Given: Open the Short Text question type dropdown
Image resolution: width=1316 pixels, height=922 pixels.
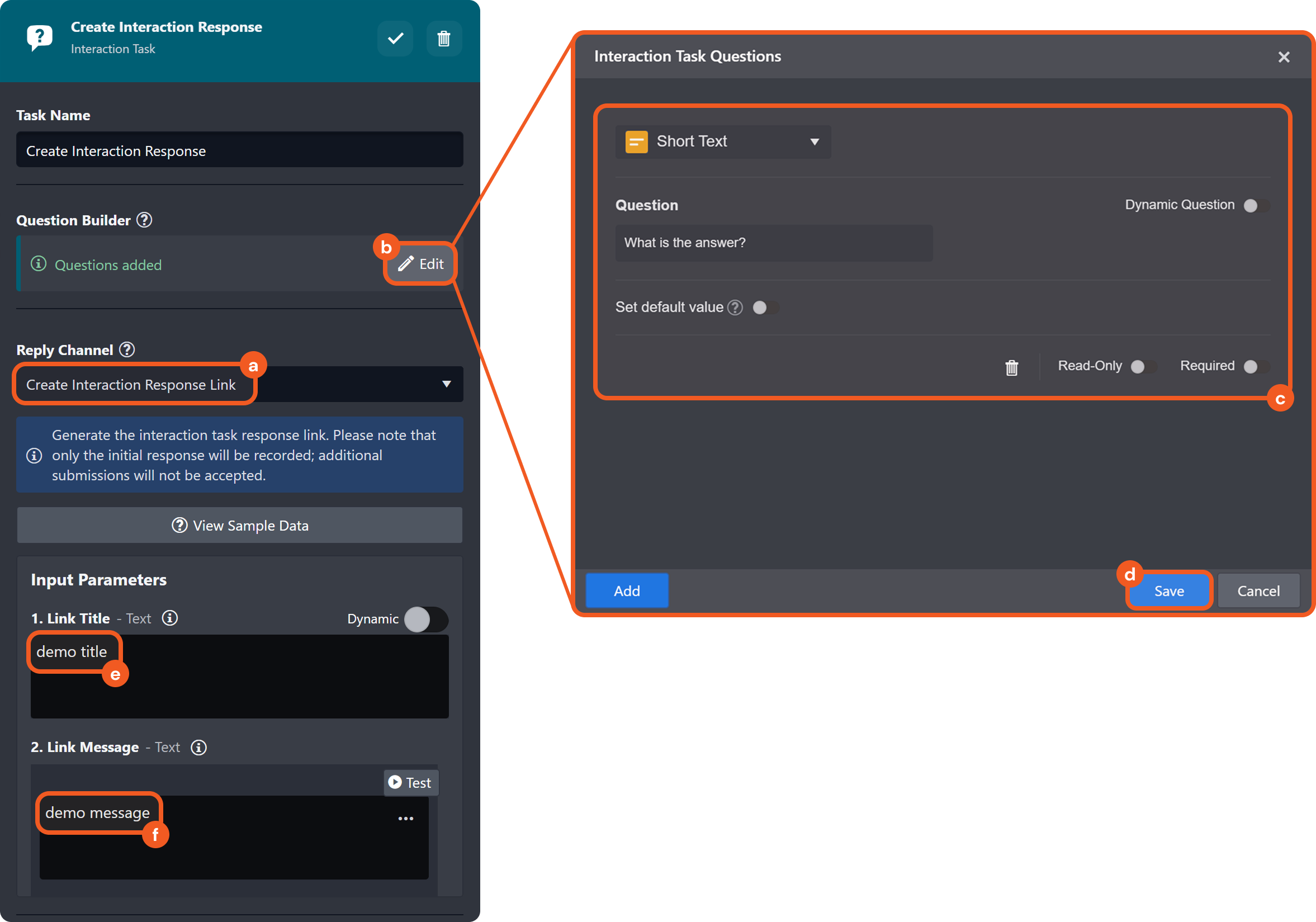Looking at the screenshot, I should coord(723,141).
